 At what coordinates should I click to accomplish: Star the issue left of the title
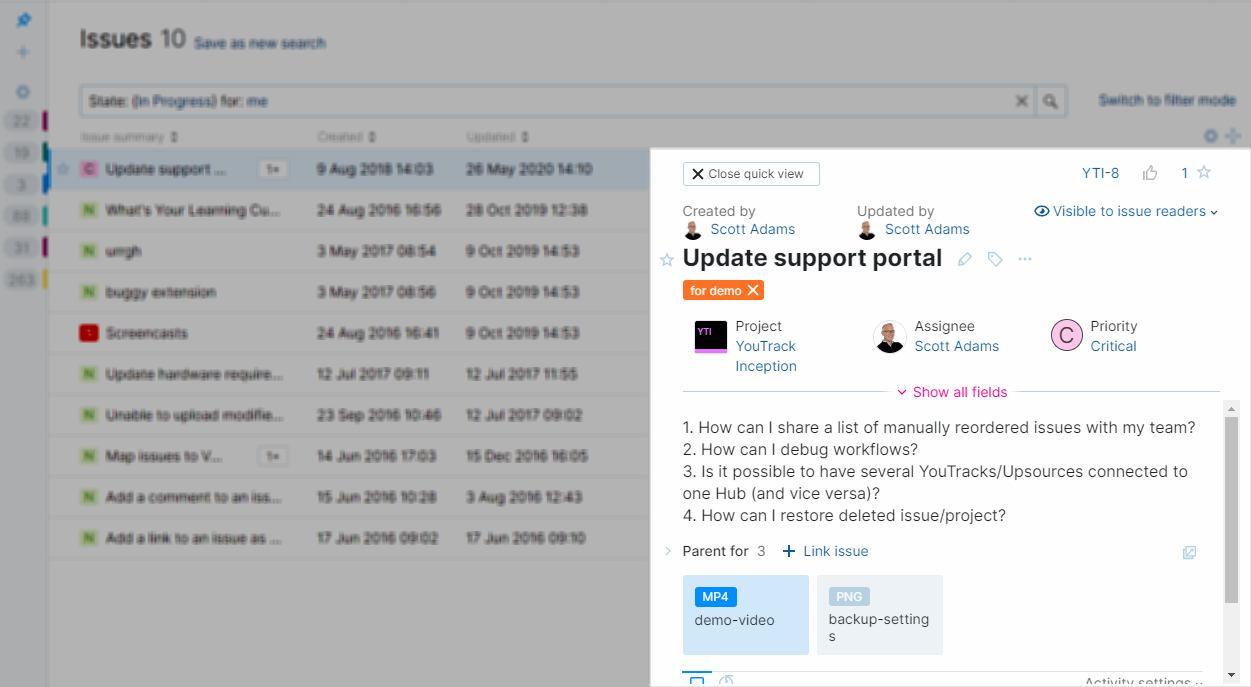pyautogui.click(x=667, y=260)
